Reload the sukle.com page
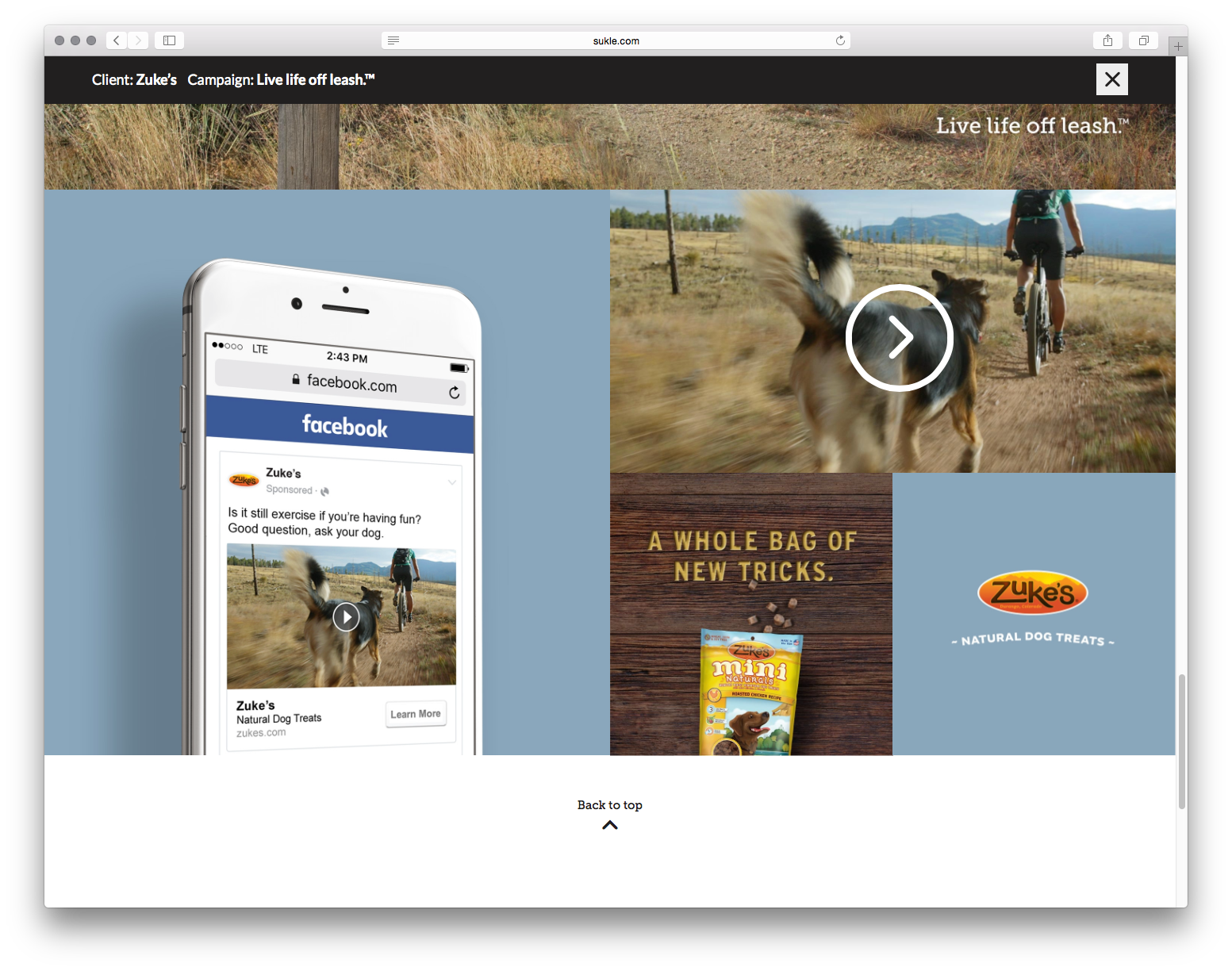This screenshot has width=1232, height=971. click(x=840, y=40)
